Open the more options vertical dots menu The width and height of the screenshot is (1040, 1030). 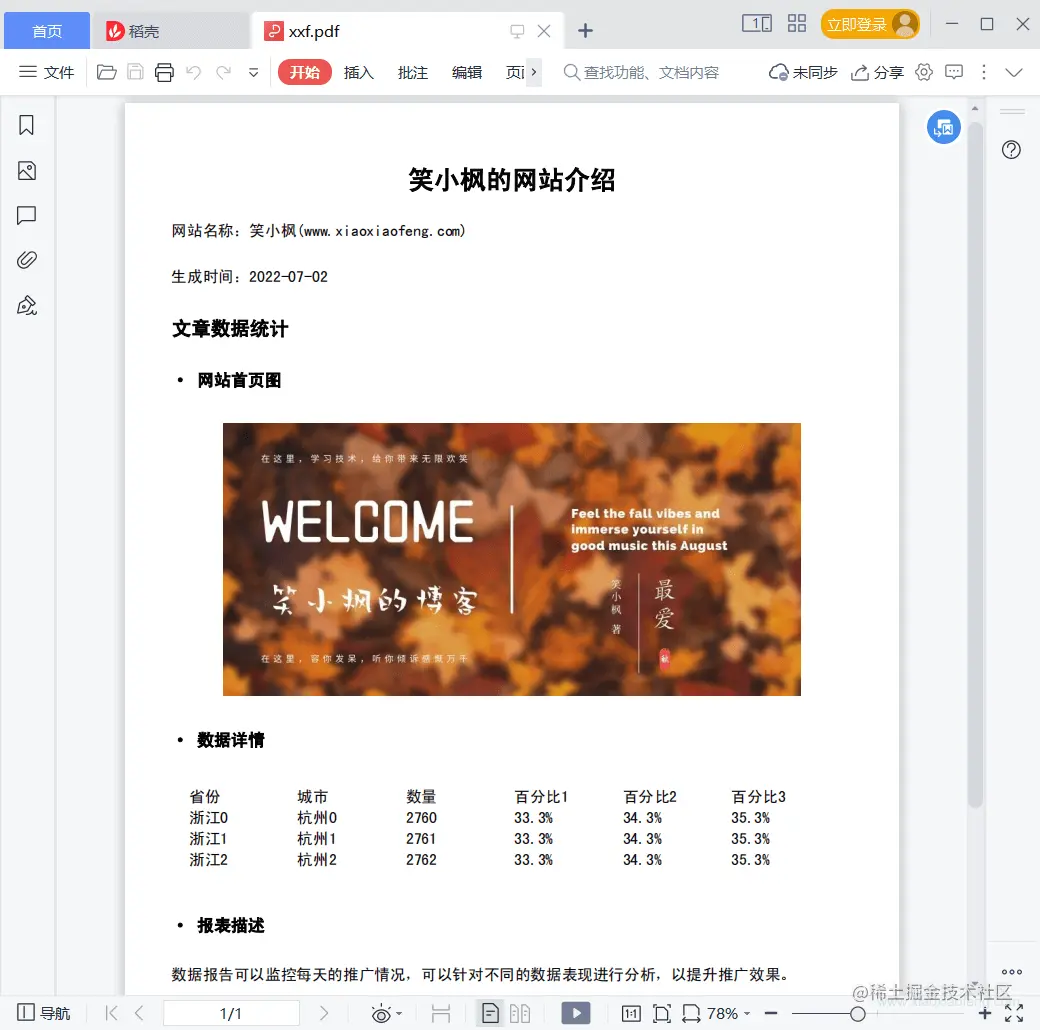click(984, 72)
